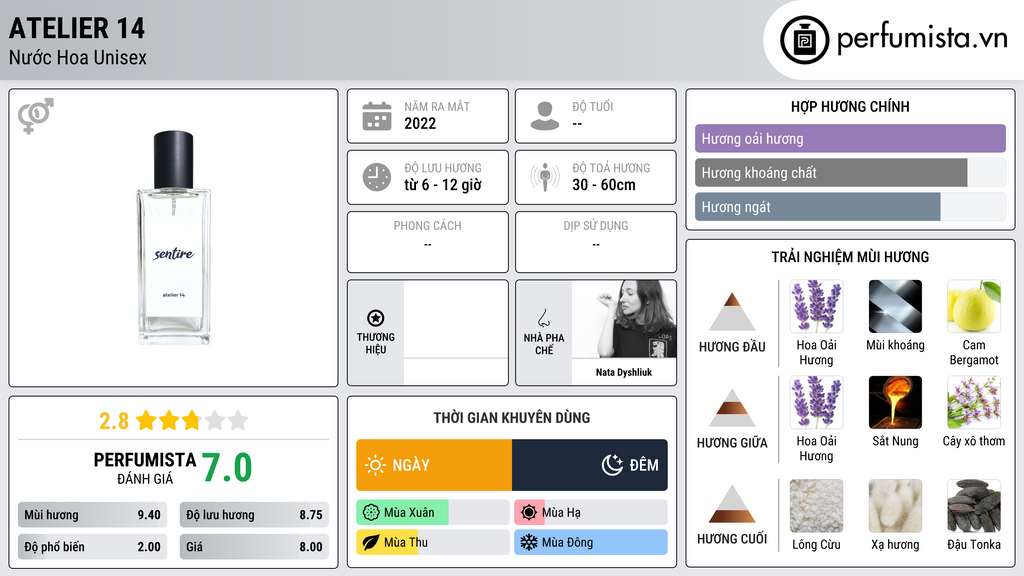Image resolution: width=1024 pixels, height=576 pixels.
Task: Click the sillage icon beside Độ toả hương
Action: (545, 177)
